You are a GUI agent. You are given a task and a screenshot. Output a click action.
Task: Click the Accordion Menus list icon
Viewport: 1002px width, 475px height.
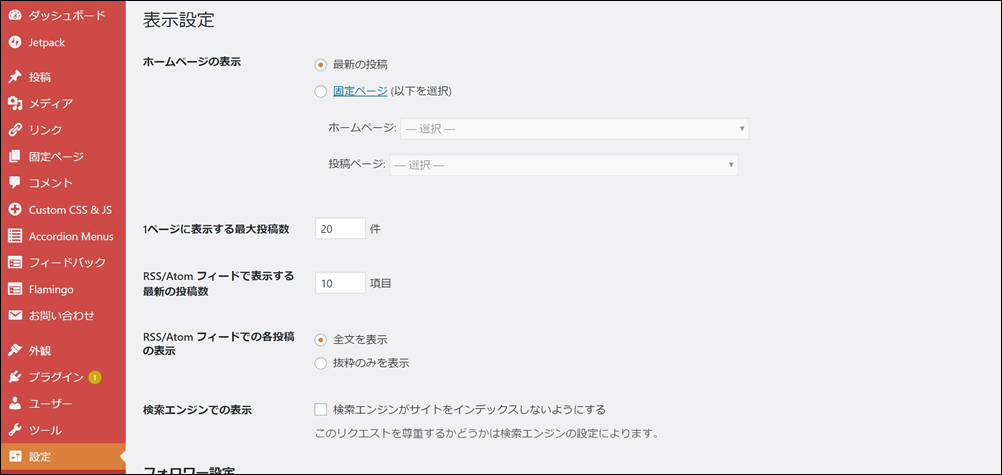(15, 236)
